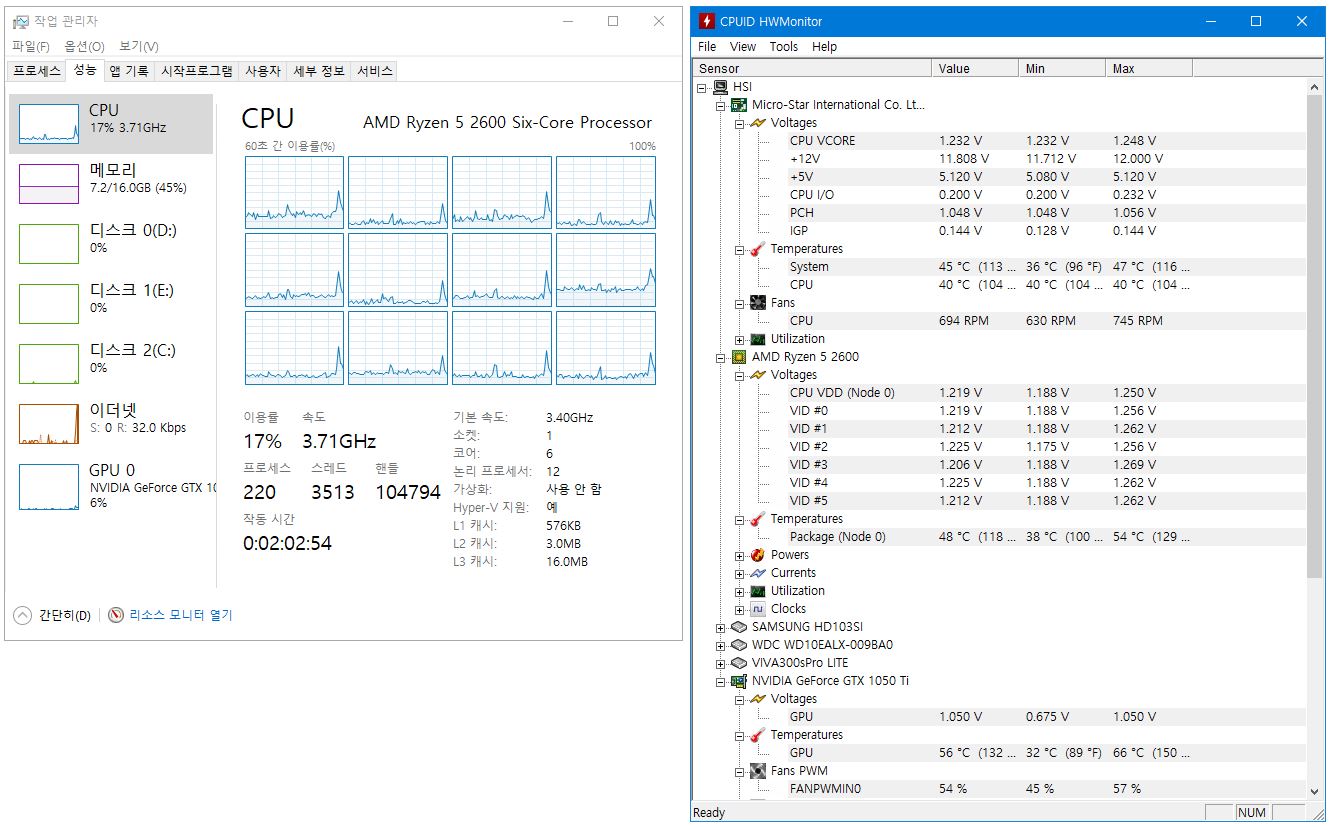Click the scrollbar up arrow in HWMonitor
The height and width of the screenshot is (830, 1332).
pos(1315,87)
